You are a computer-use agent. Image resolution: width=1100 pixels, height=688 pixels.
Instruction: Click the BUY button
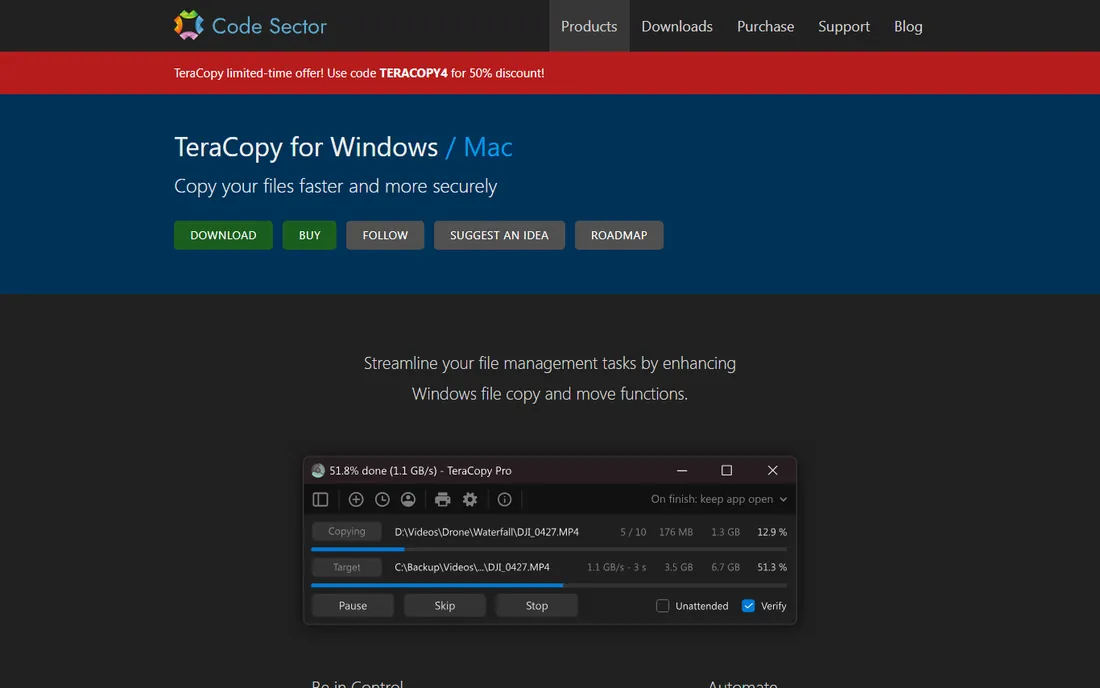pyautogui.click(x=309, y=235)
